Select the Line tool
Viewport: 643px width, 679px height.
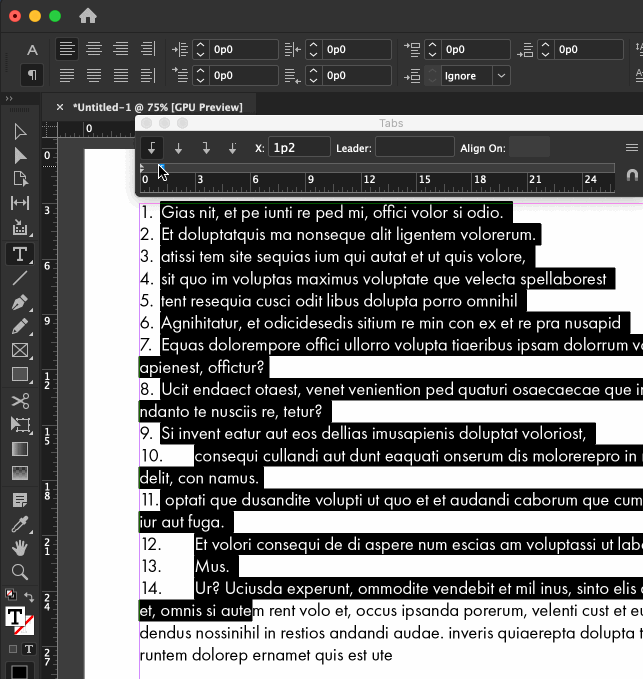(20, 278)
